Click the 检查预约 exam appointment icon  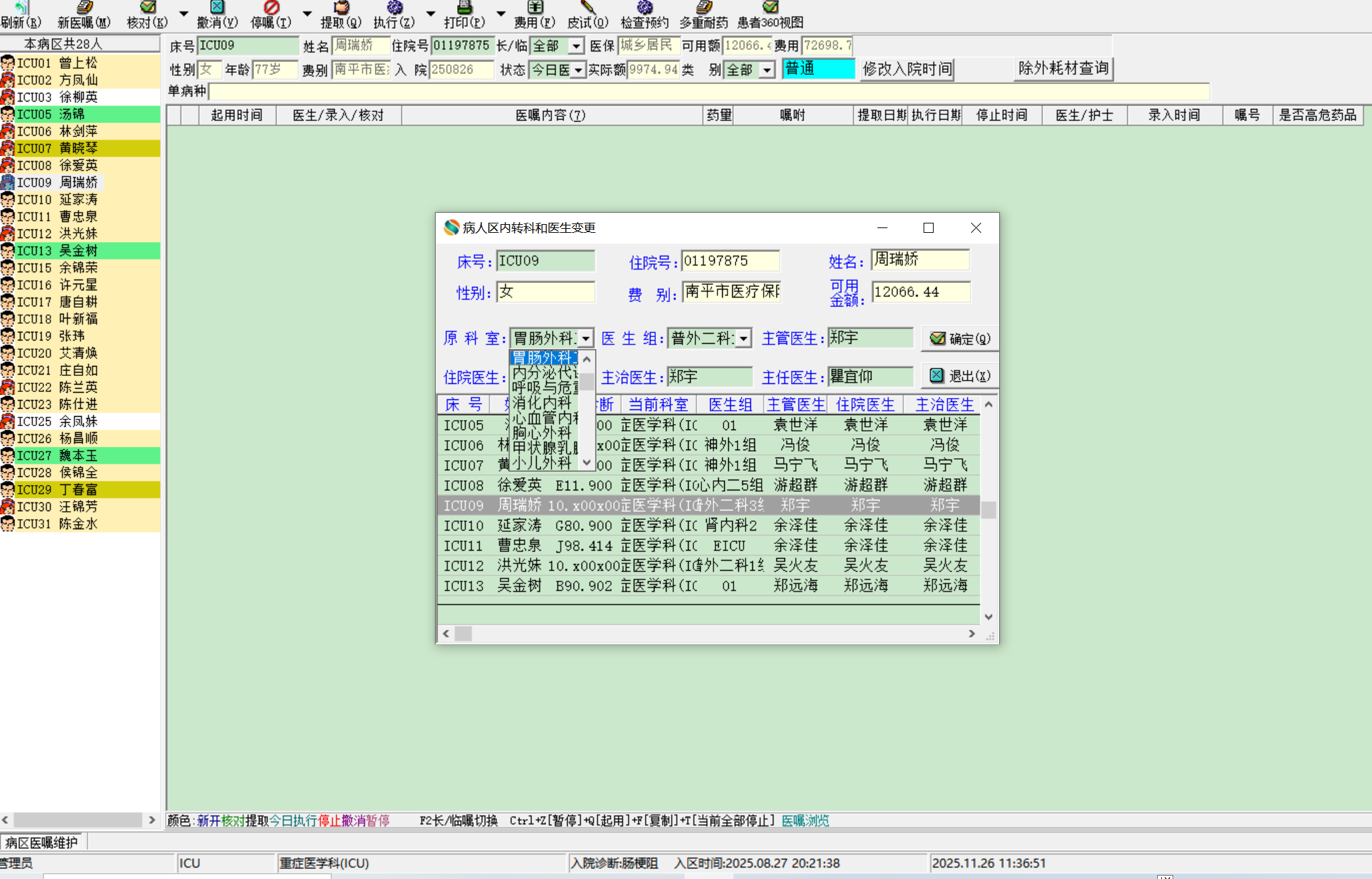tap(644, 8)
